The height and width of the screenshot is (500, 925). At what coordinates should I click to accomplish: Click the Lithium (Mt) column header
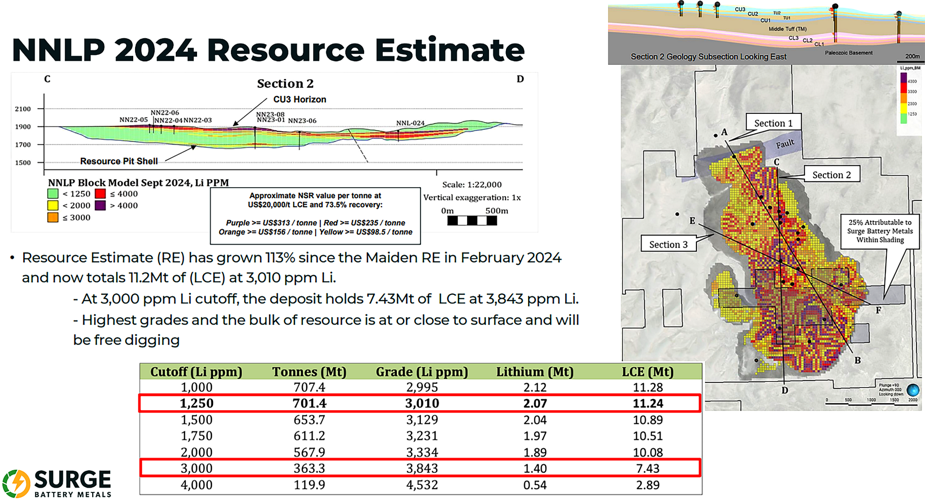(x=534, y=371)
